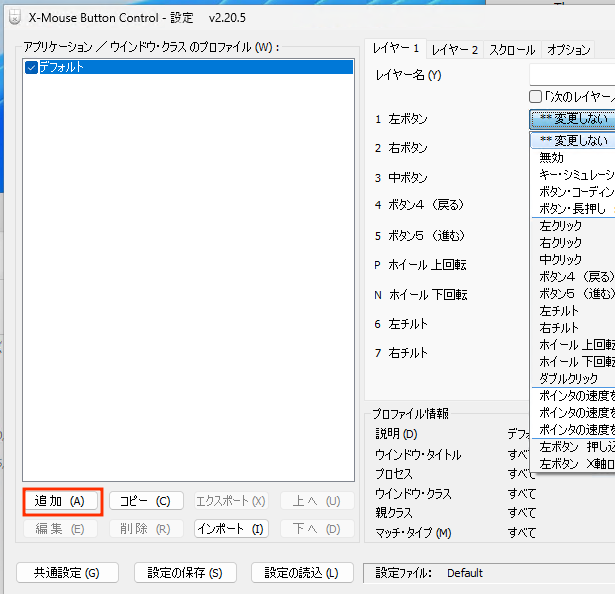The width and height of the screenshot is (615, 594).
Task: Open the オプション tab
Action: coord(568,50)
